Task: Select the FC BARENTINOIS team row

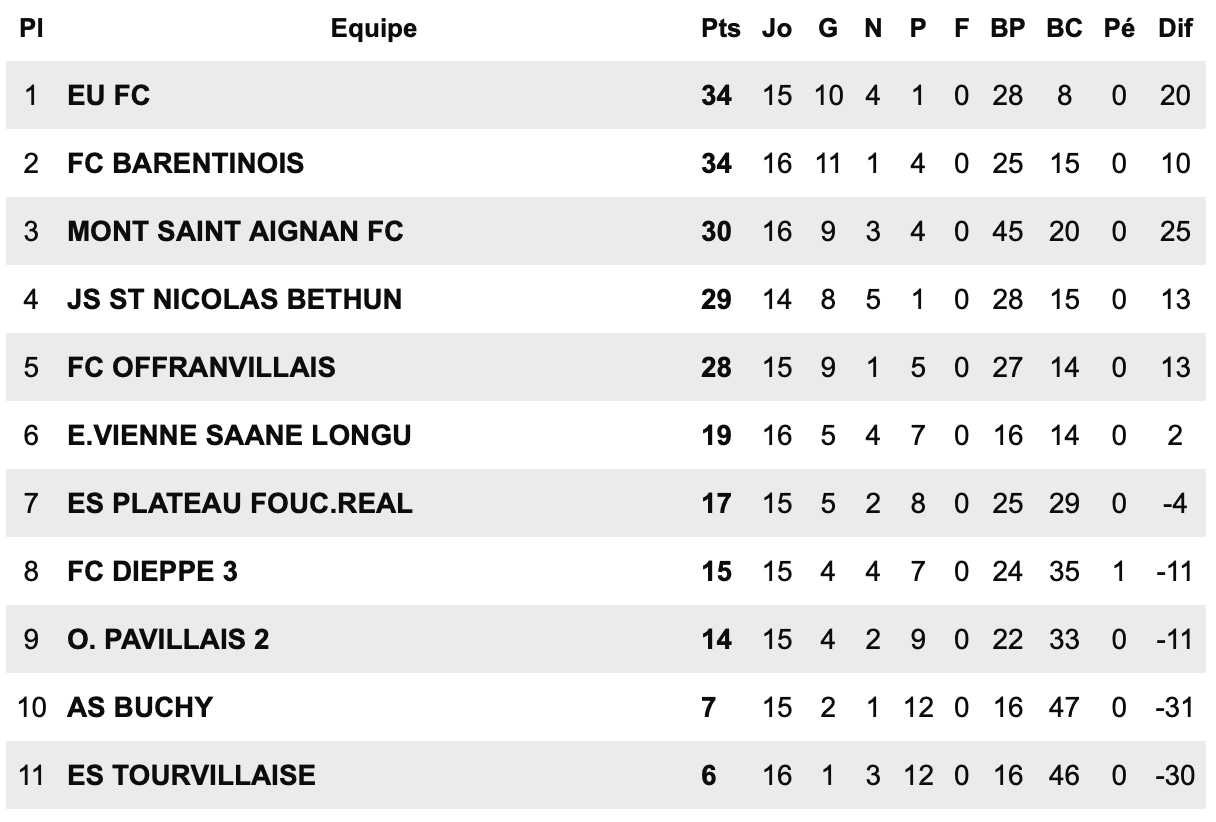Action: point(186,163)
